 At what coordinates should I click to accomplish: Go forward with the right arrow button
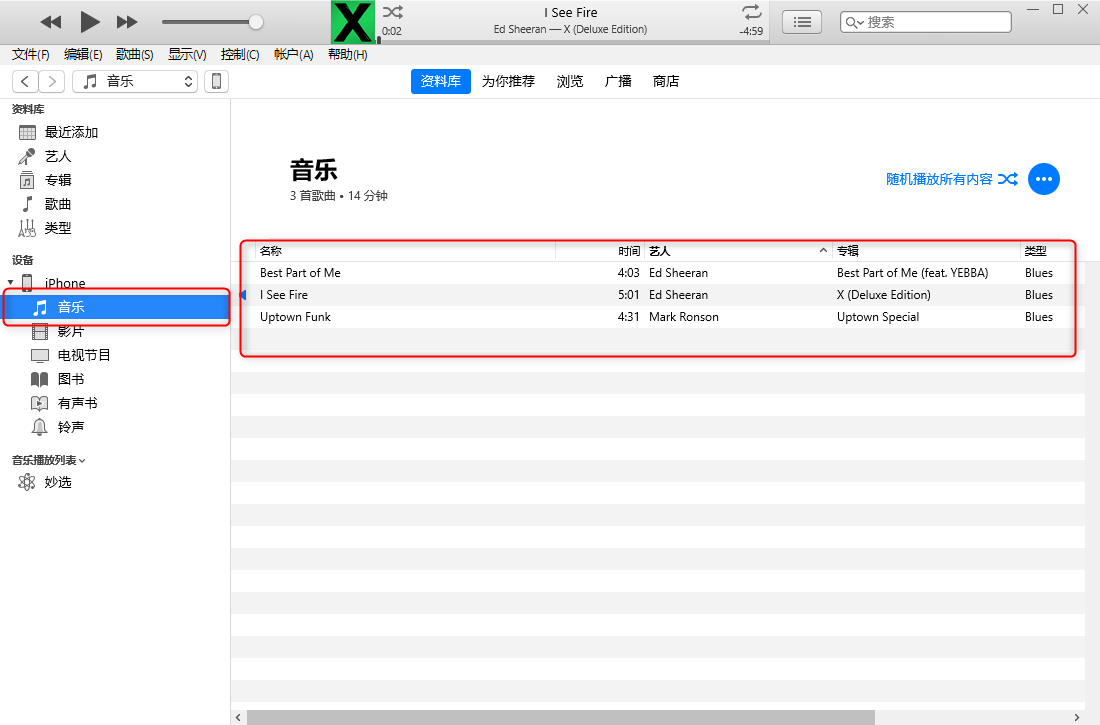tap(52, 81)
